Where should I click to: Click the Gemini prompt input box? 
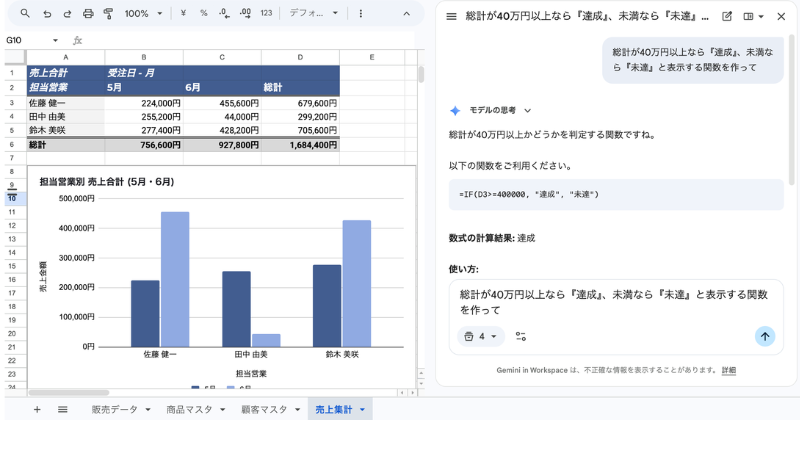click(x=616, y=302)
